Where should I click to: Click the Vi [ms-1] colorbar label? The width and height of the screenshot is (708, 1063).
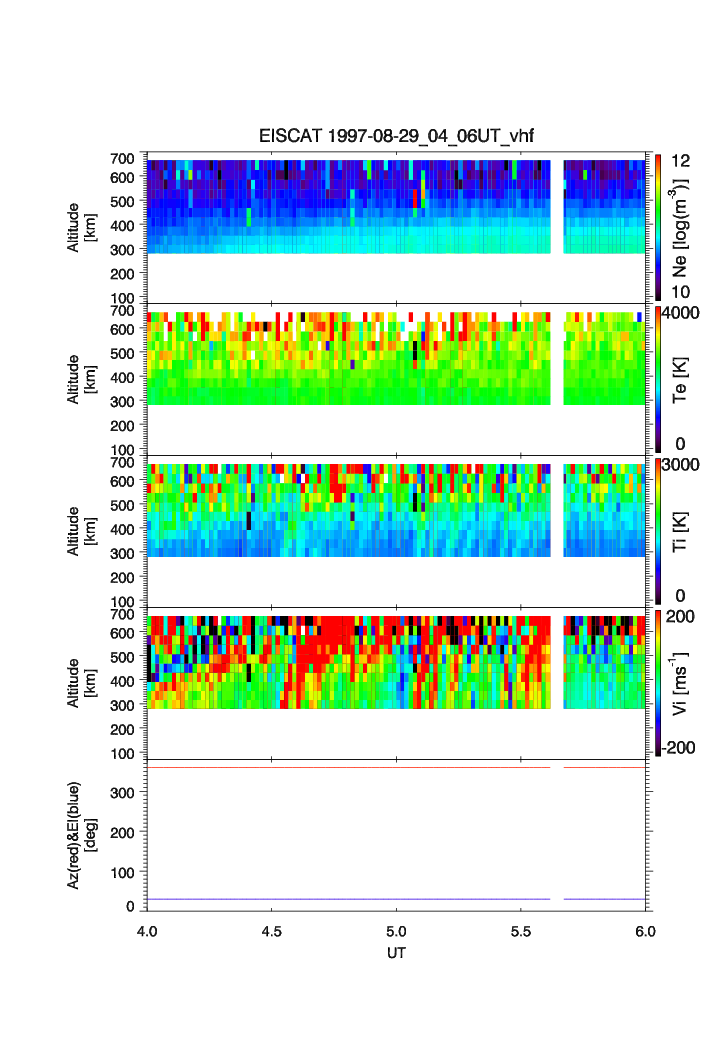coord(679,683)
